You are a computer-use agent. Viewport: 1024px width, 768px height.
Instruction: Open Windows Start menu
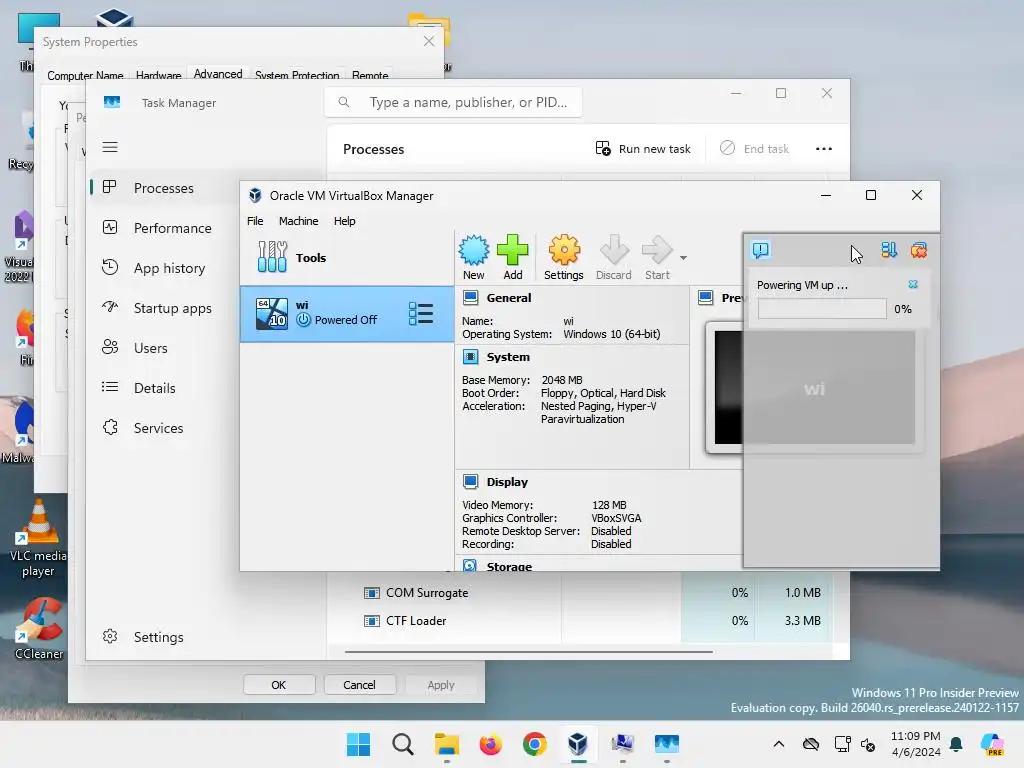coord(358,744)
